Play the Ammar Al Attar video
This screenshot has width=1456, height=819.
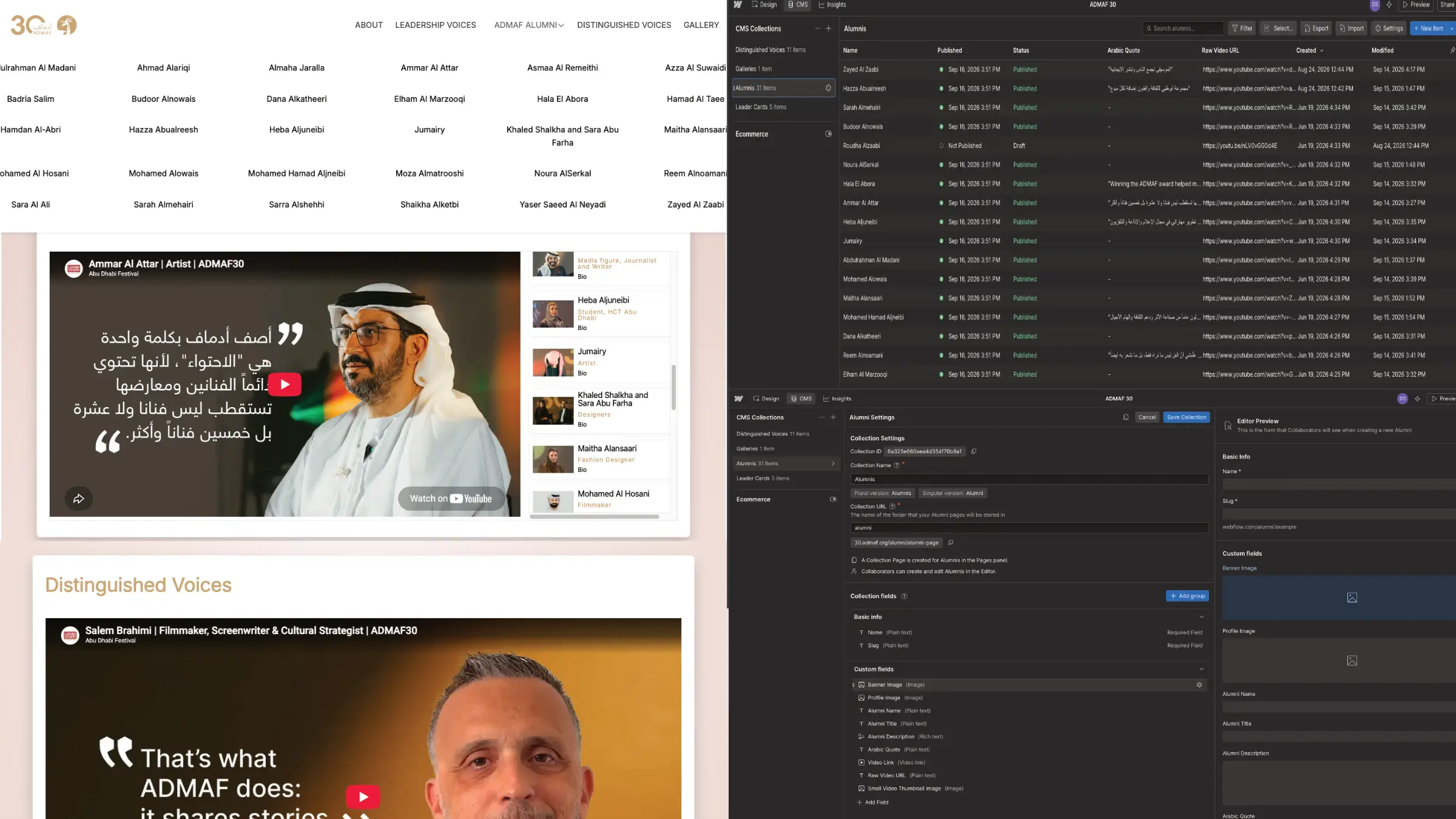[x=285, y=385]
